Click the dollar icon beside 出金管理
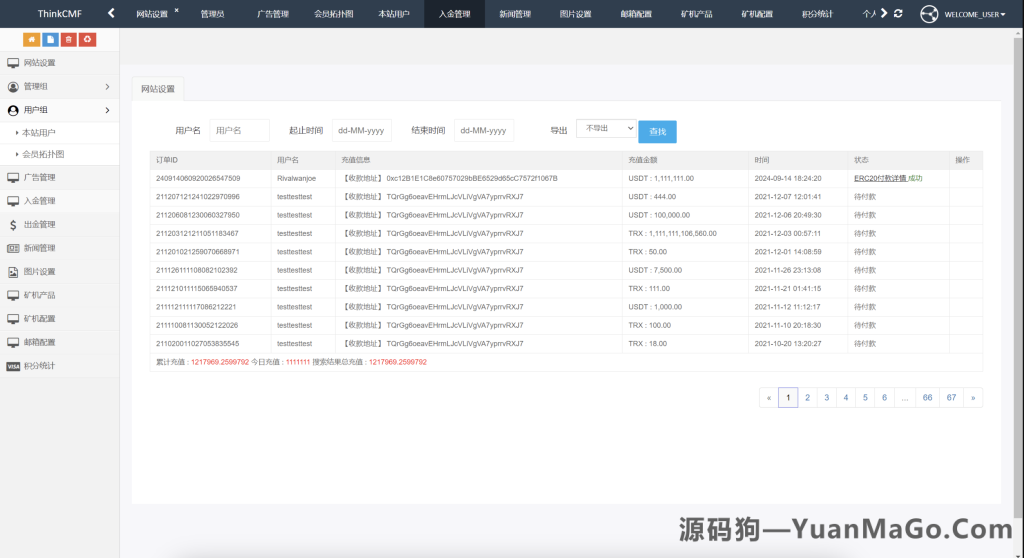Image resolution: width=1024 pixels, height=558 pixels. point(13,224)
